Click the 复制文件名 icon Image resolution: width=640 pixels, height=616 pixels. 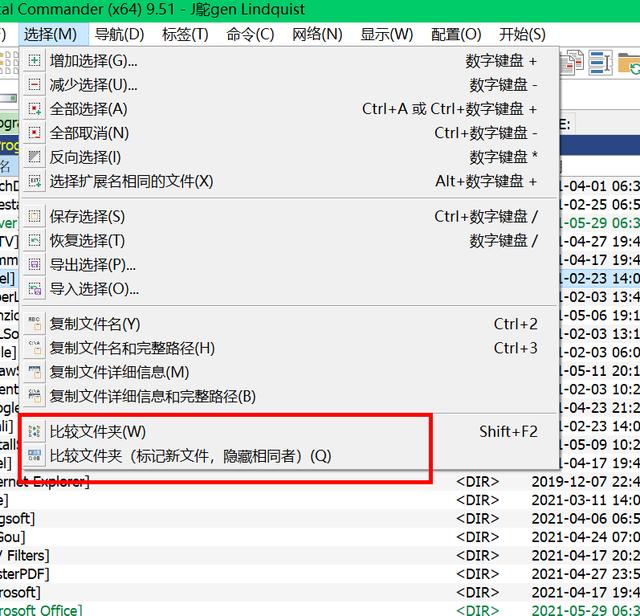pyautogui.click(x=35, y=324)
